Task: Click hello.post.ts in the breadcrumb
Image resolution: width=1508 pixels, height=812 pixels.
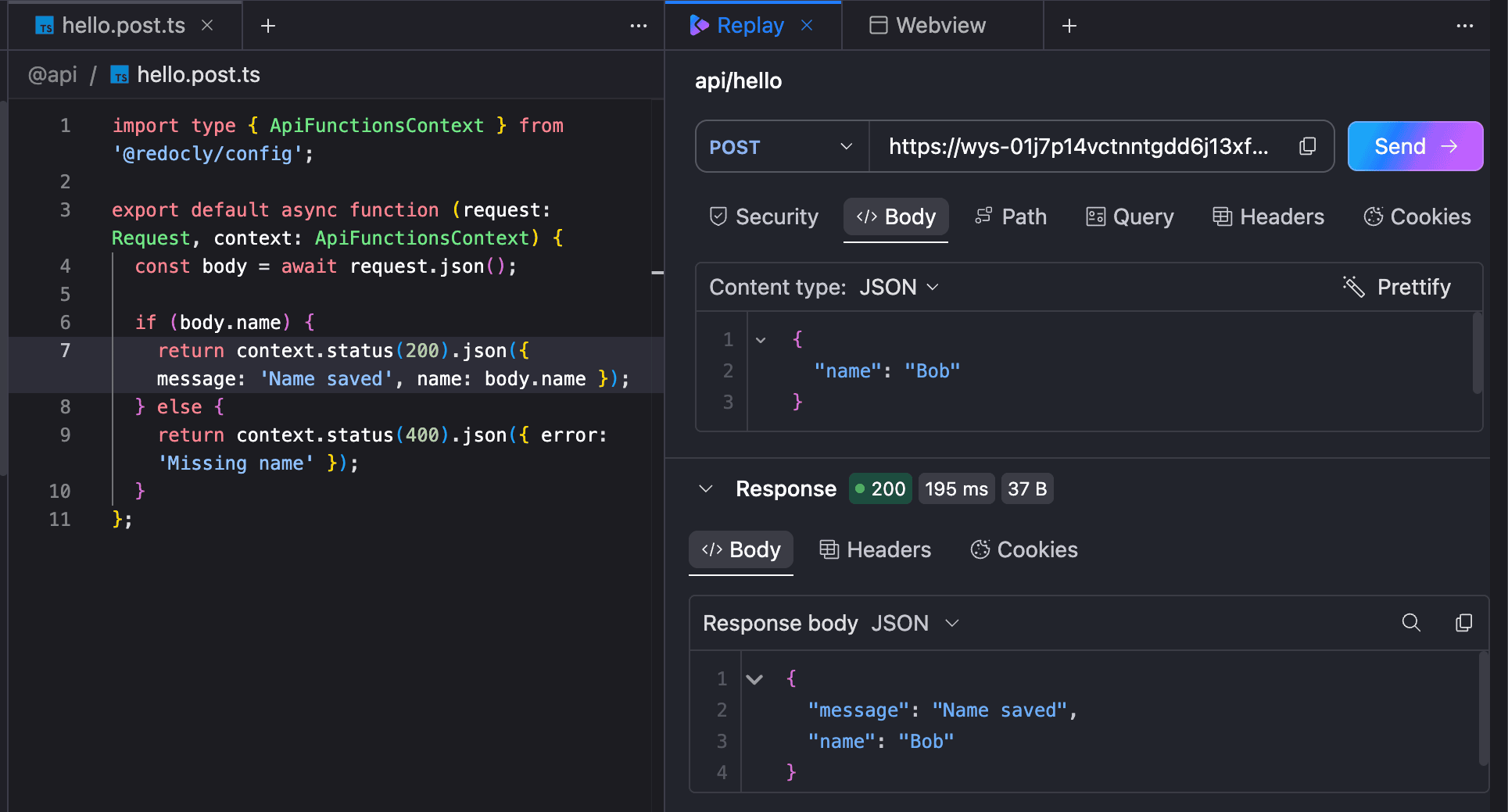Action: [x=199, y=75]
